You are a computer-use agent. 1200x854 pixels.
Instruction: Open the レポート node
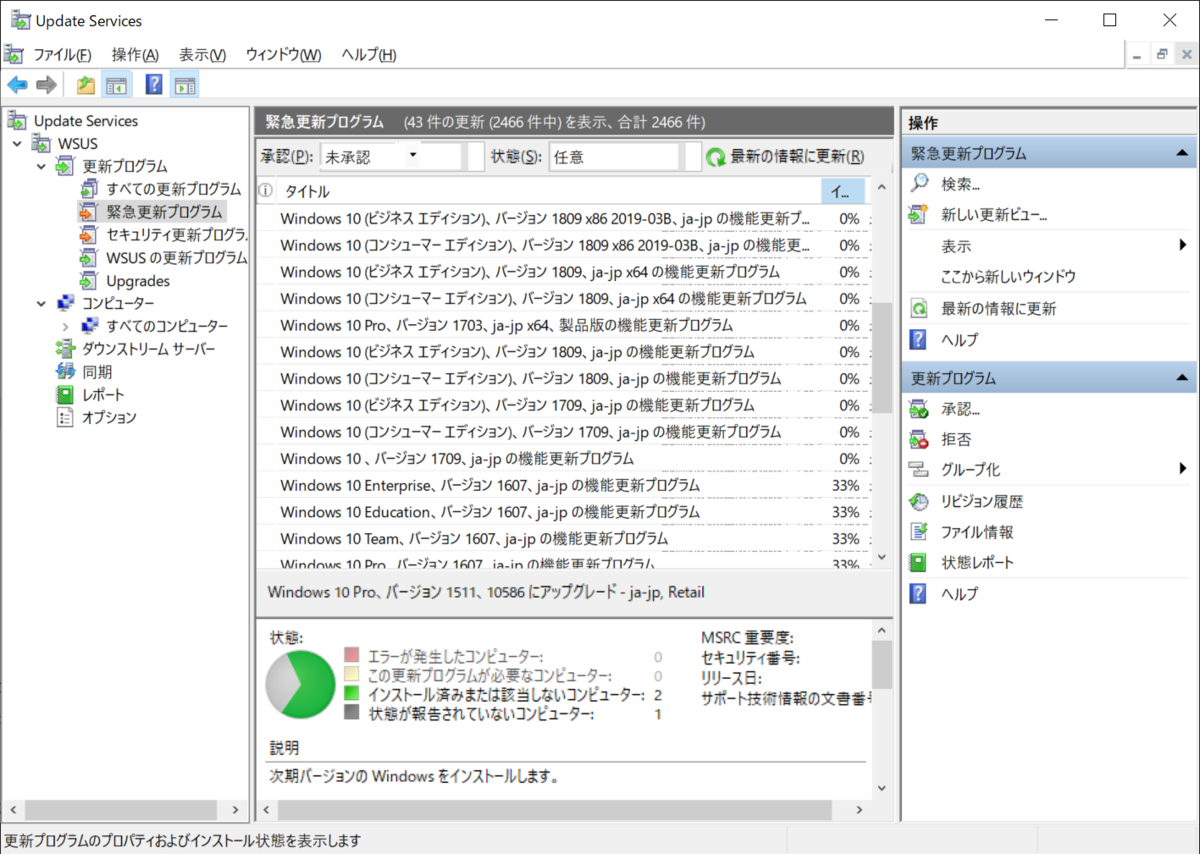click(x=103, y=395)
